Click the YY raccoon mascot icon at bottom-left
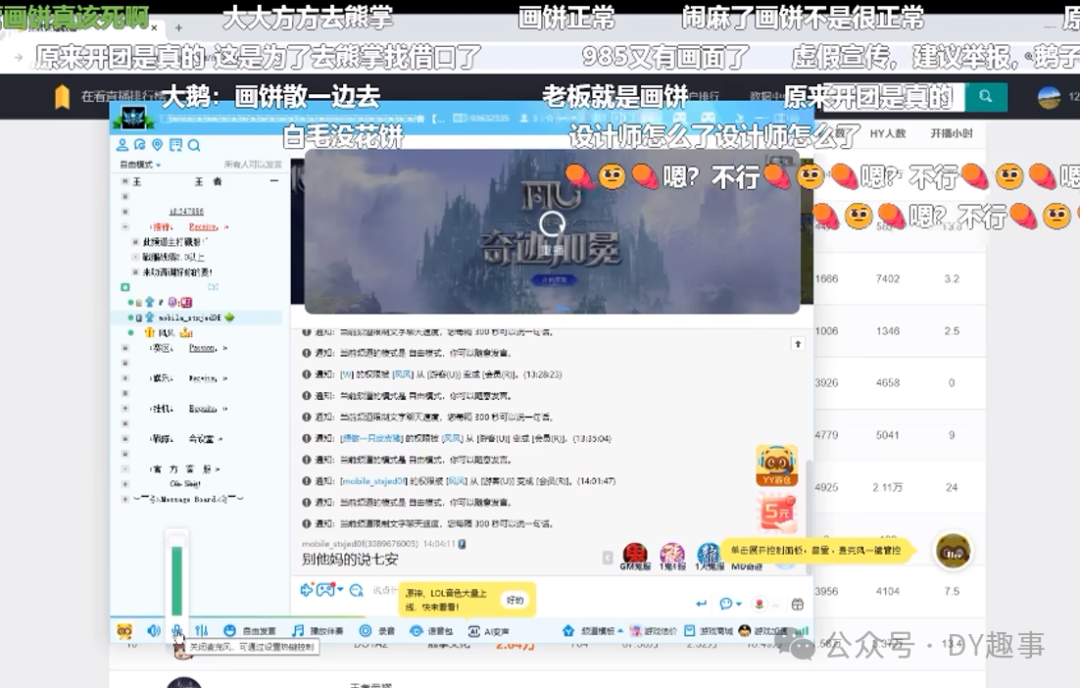This screenshot has height=688, width=1080. tap(124, 631)
